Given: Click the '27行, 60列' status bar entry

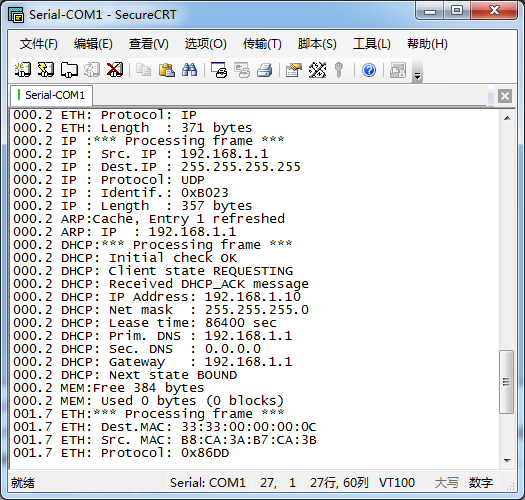Looking at the screenshot, I should tap(339, 483).
